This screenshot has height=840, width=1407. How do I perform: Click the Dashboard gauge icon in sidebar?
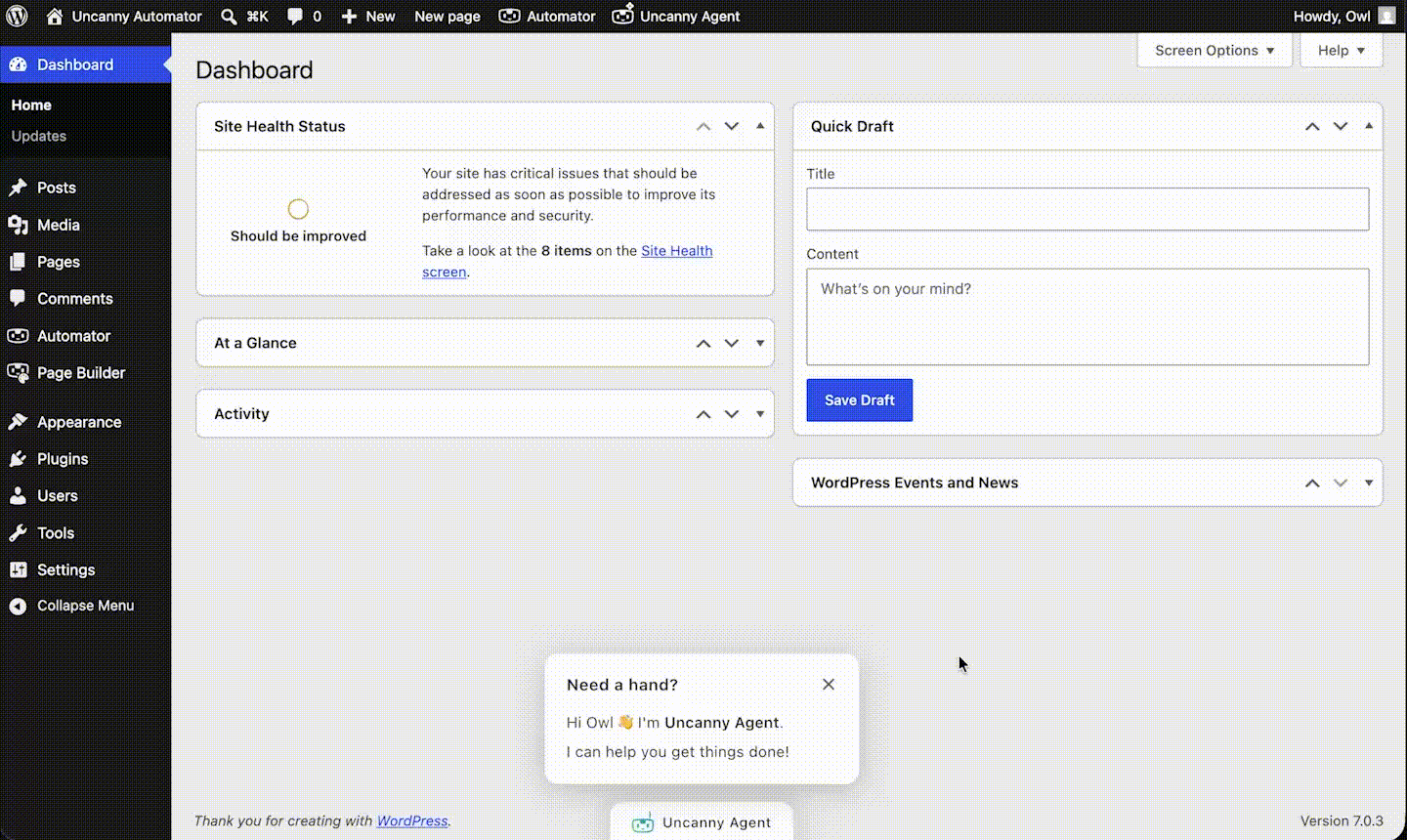pyautogui.click(x=18, y=64)
